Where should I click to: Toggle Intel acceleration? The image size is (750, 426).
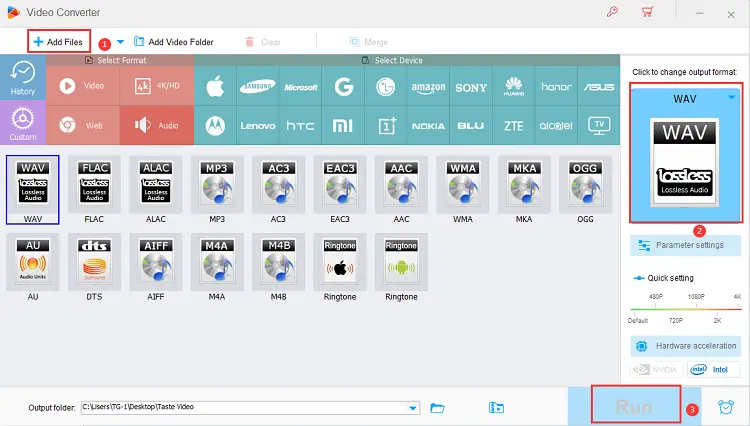point(713,370)
